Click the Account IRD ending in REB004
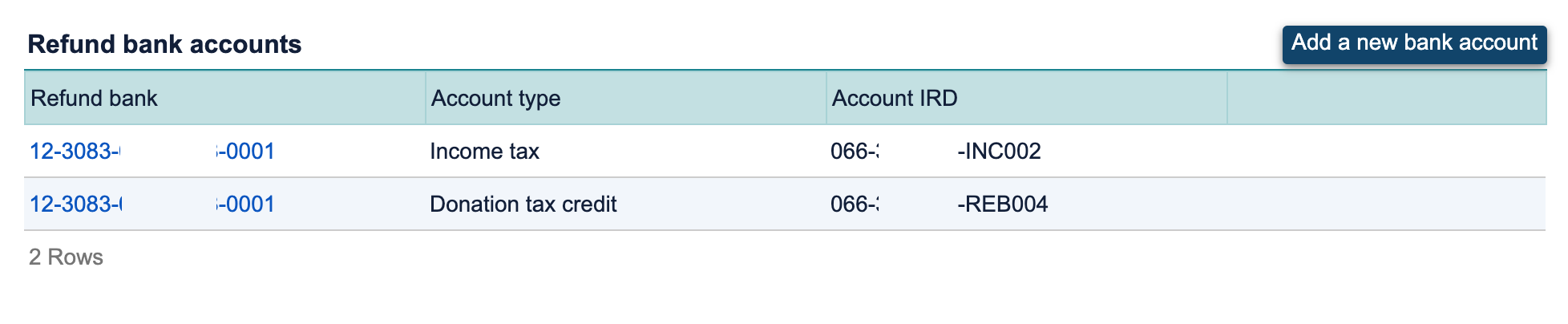The image size is (1568, 324). click(x=939, y=204)
